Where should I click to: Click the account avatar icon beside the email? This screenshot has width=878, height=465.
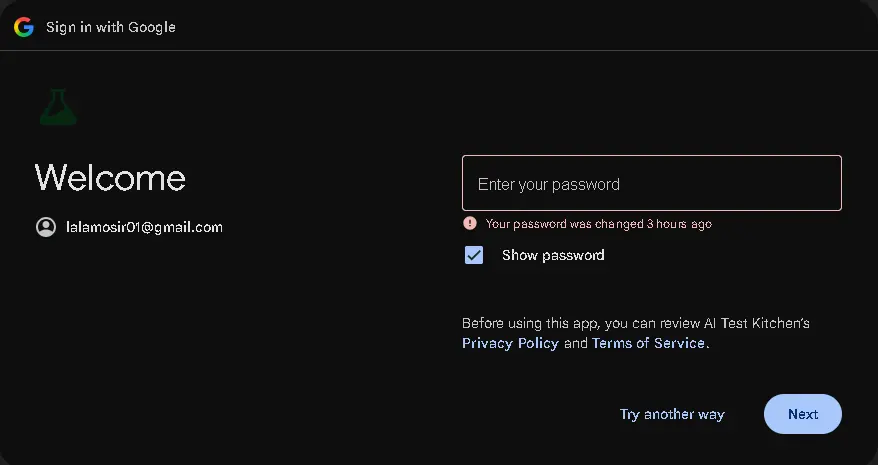[x=46, y=227]
